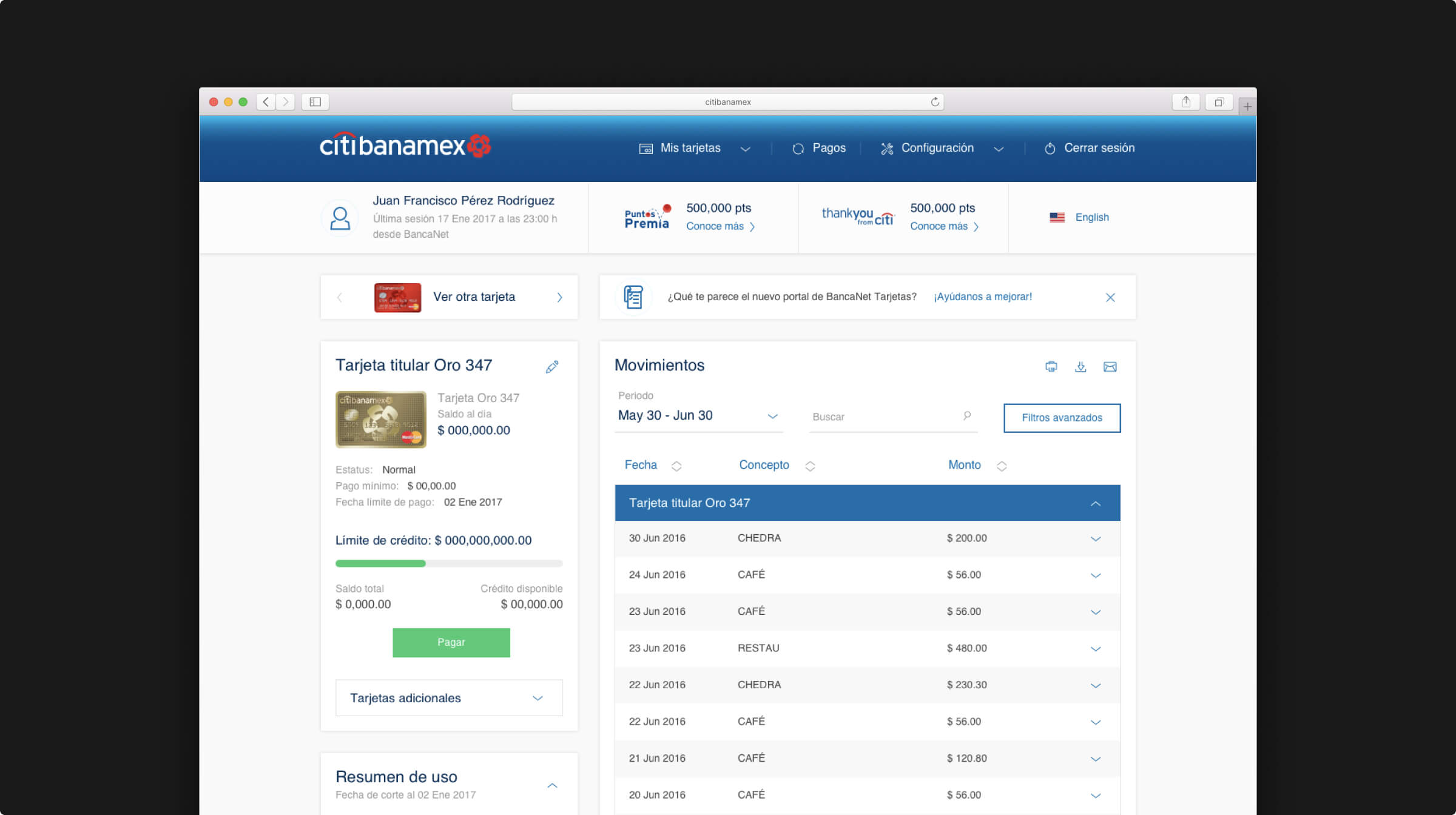Click the user profile icon next to Juan Francisco
Viewport: 1456px width, 815px height.
pyautogui.click(x=340, y=218)
